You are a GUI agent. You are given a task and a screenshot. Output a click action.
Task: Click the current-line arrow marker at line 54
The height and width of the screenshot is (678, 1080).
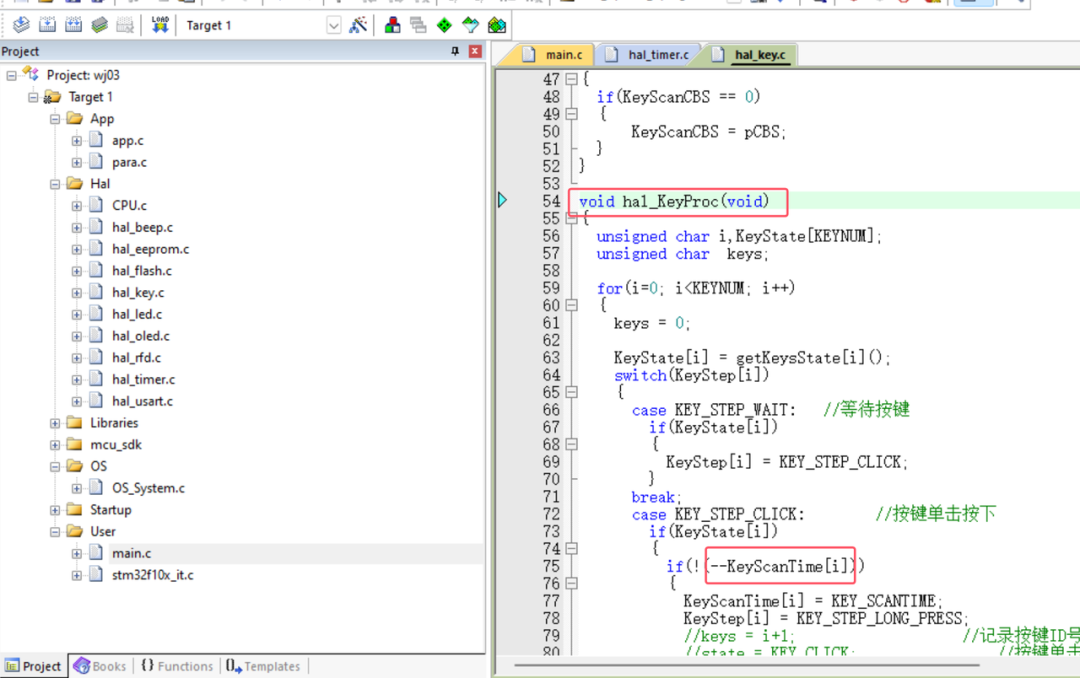point(503,201)
